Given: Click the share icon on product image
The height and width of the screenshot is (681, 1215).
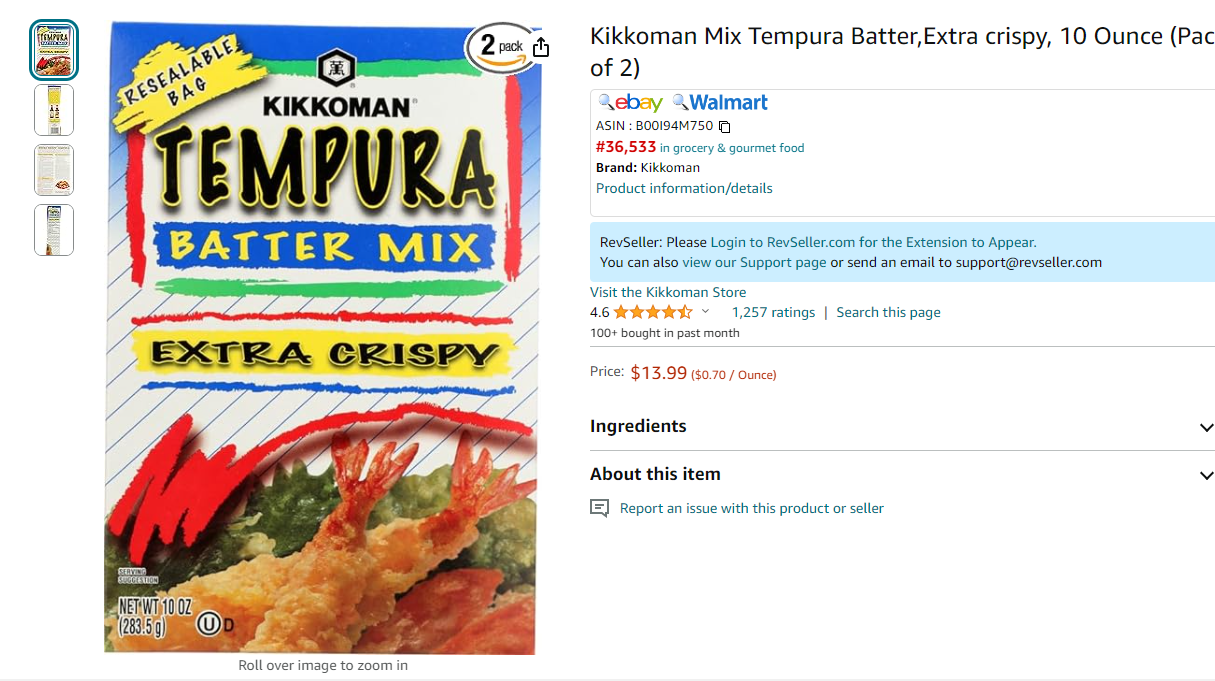Looking at the screenshot, I should click(541, 47).
